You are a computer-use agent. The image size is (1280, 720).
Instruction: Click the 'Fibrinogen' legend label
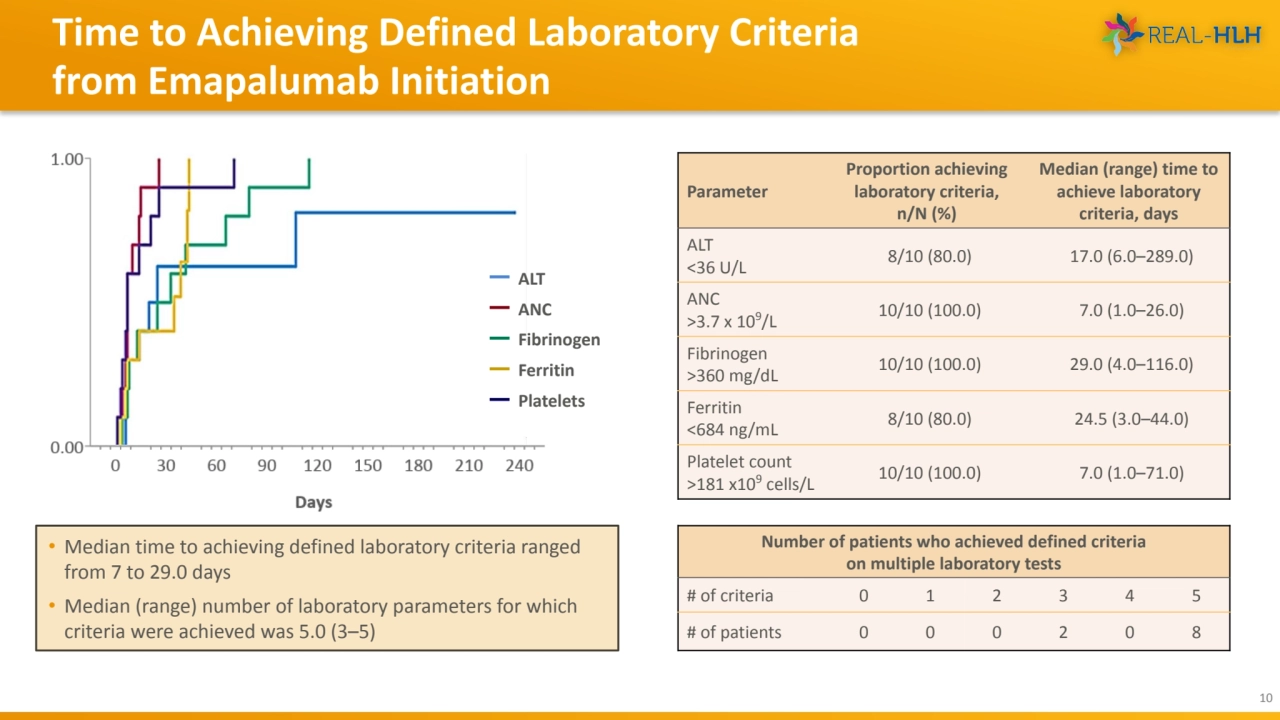coord(559,339)
